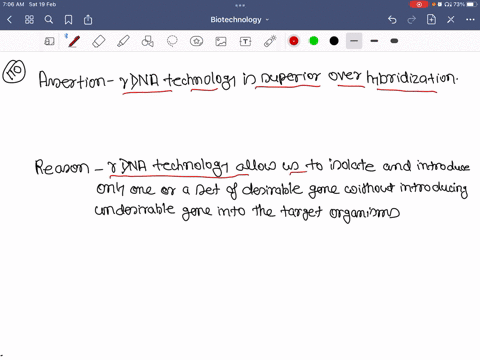Screen dimensions: 480x360
Task: Undo the last stroke
Action: pos(392,20)
